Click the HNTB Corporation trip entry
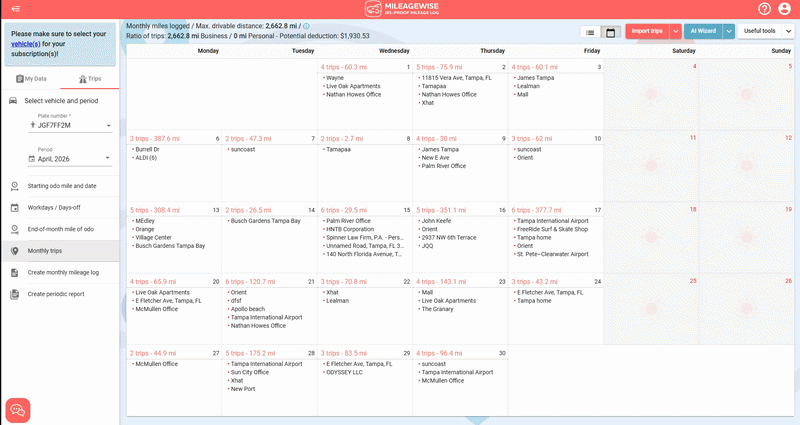This screenshot has width=800, height=425. click(350, 229)
